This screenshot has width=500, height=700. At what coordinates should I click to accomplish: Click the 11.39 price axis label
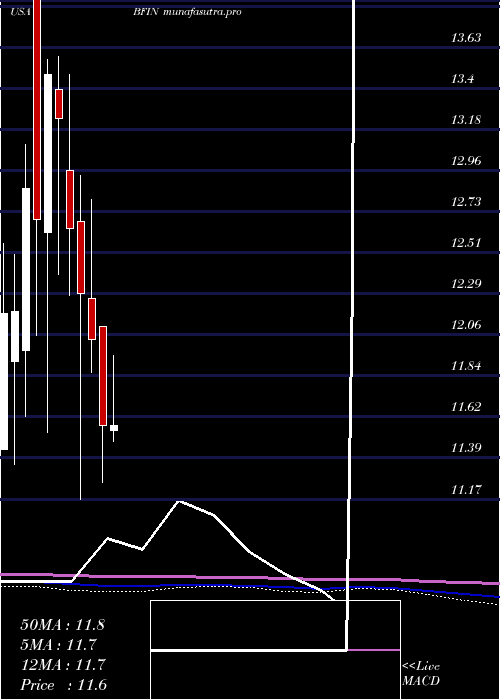pyautogui.click(x=466, y=448)
